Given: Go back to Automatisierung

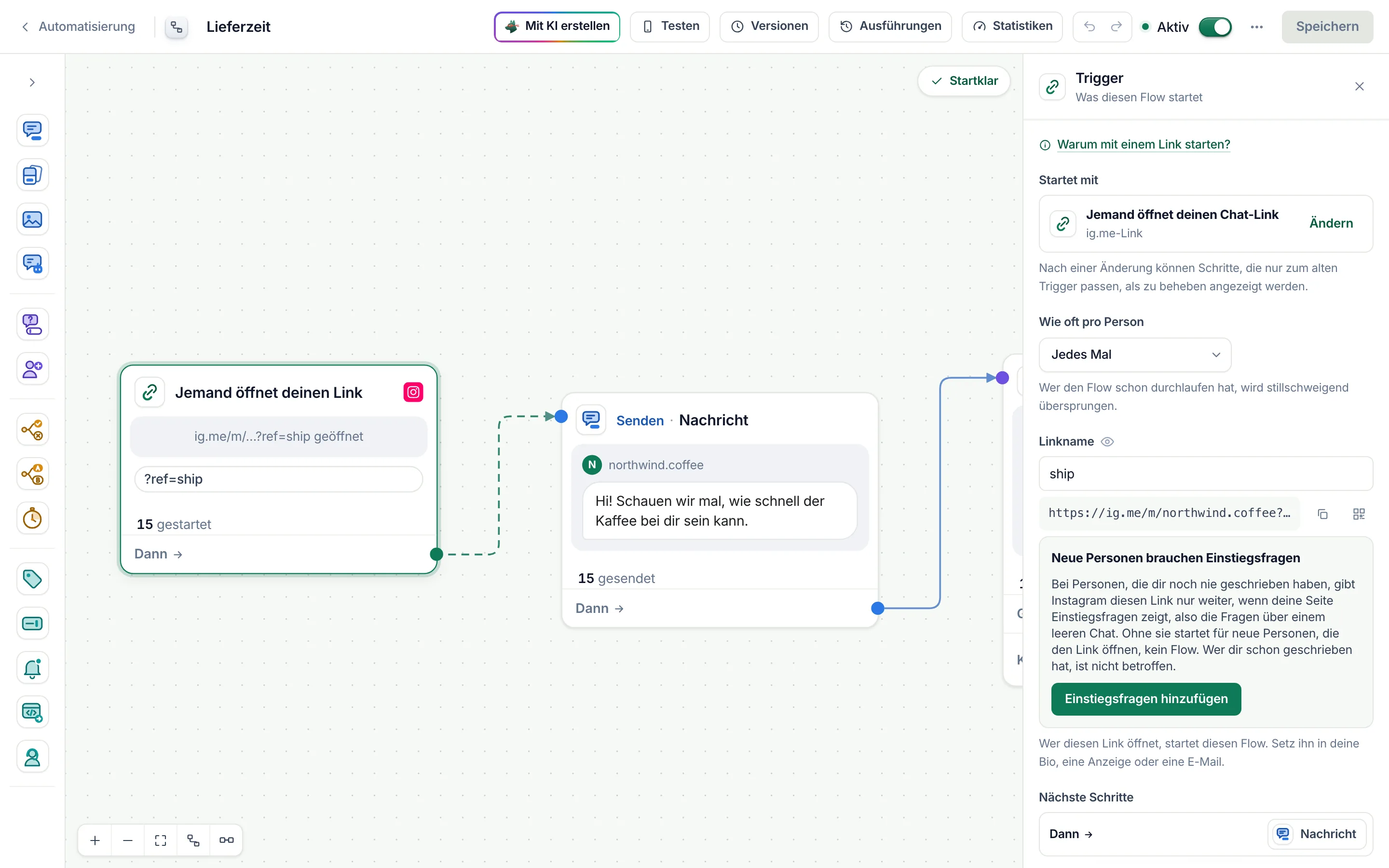Looking at the screenshot, I should click(x=78, y=27).
